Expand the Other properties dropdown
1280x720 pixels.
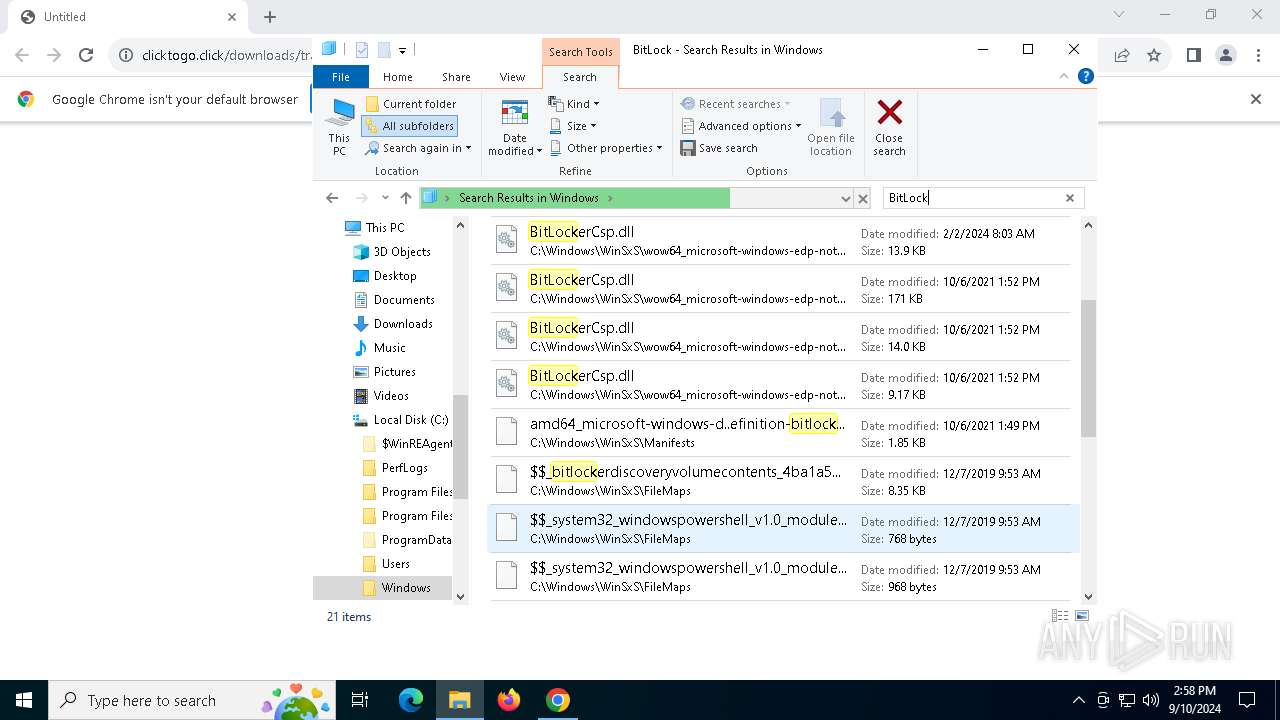point(606,148)
